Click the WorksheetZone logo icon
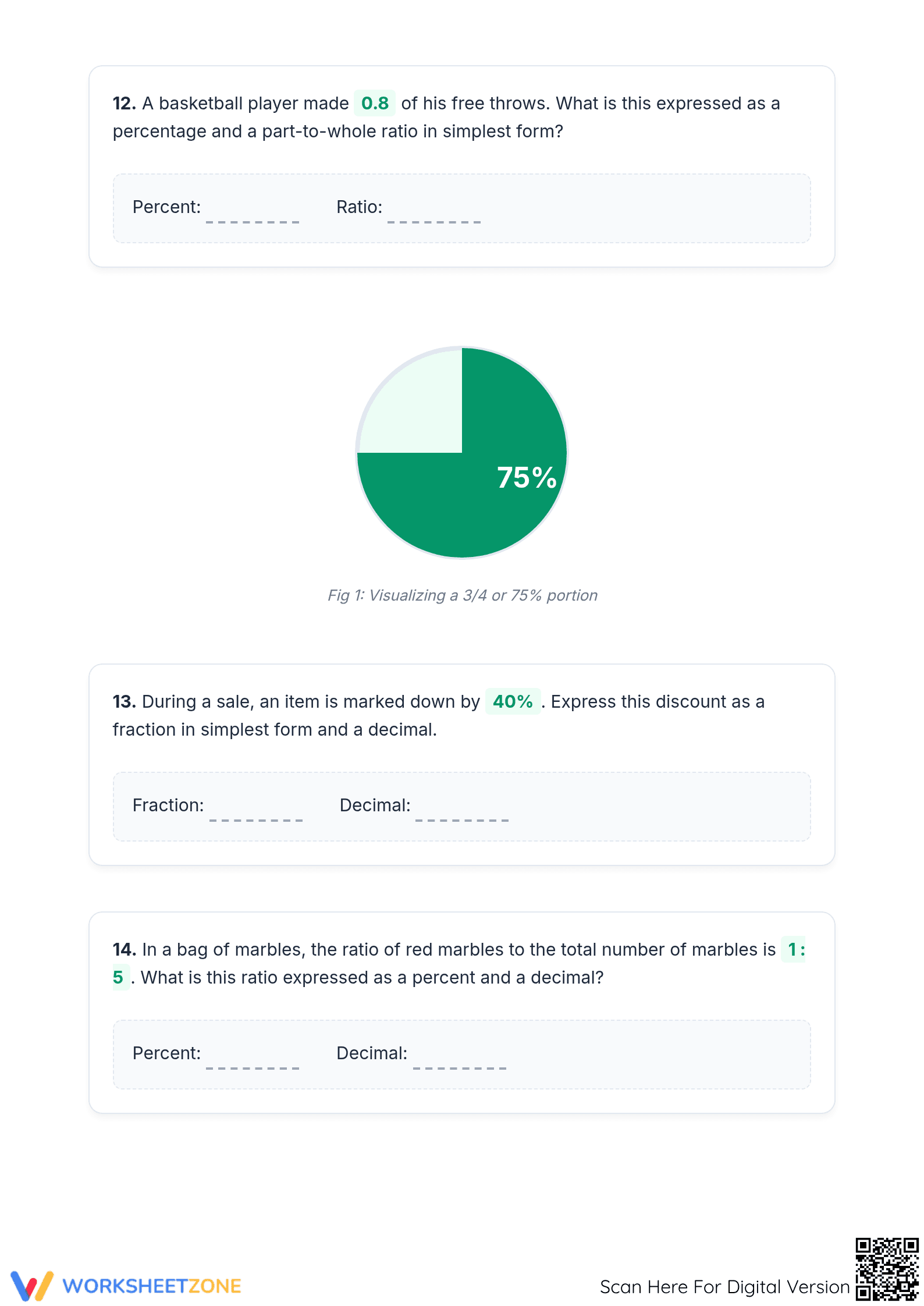 click(32, 1286)
